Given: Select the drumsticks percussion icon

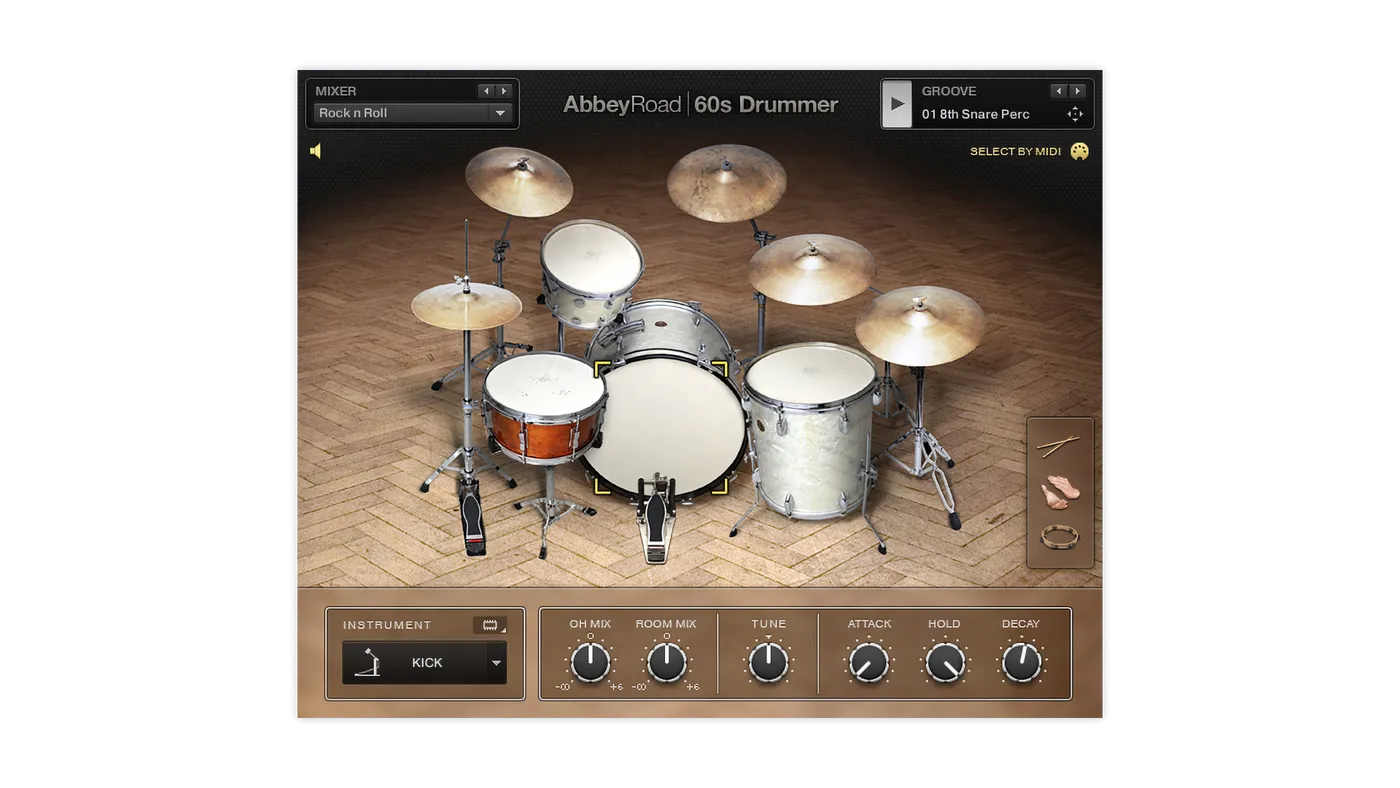Looking at the screenshot, I should [x=1058, y=446].
